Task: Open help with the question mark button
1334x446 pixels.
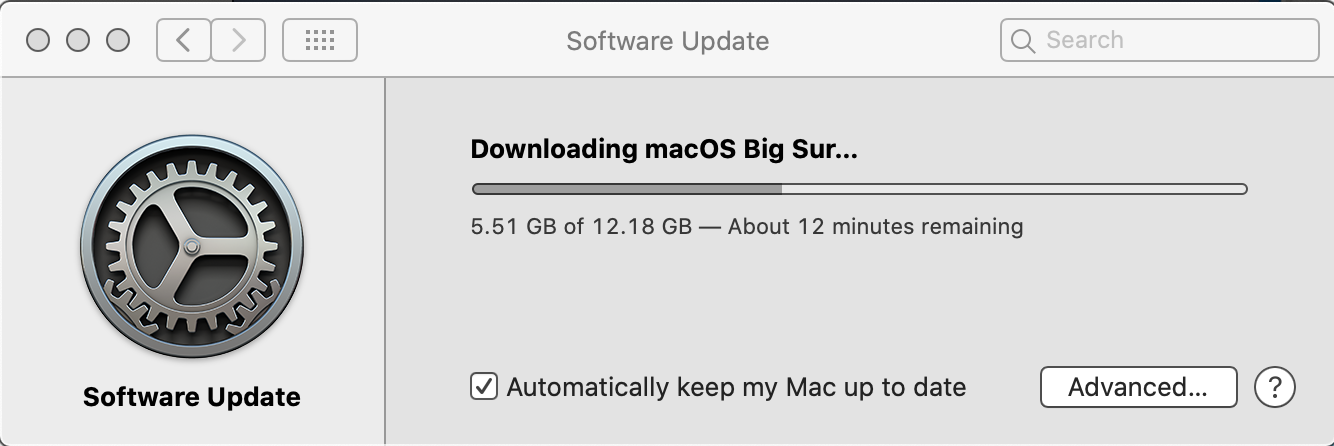Action: (1275, 387)
